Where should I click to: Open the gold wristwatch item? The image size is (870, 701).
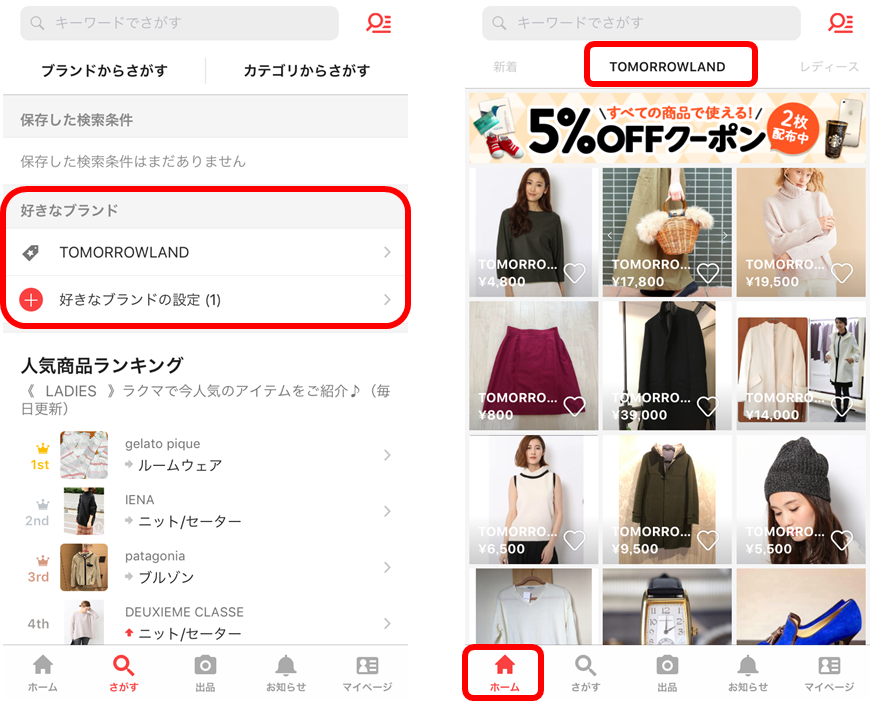[667, 606]
